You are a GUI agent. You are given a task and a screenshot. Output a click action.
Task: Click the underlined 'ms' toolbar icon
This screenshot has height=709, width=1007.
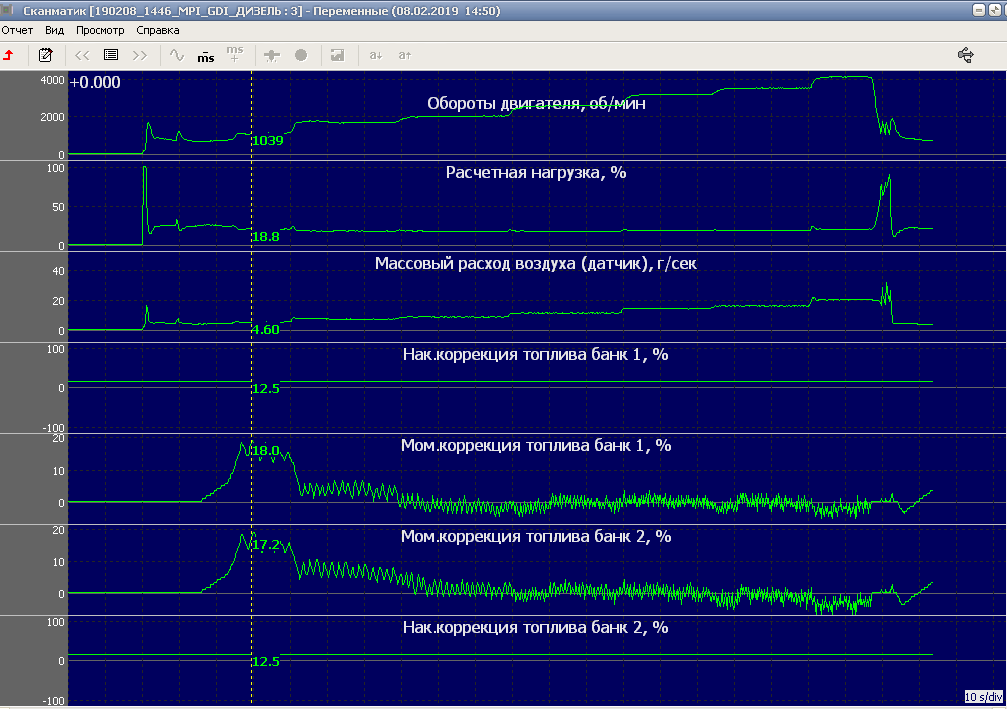205,56
